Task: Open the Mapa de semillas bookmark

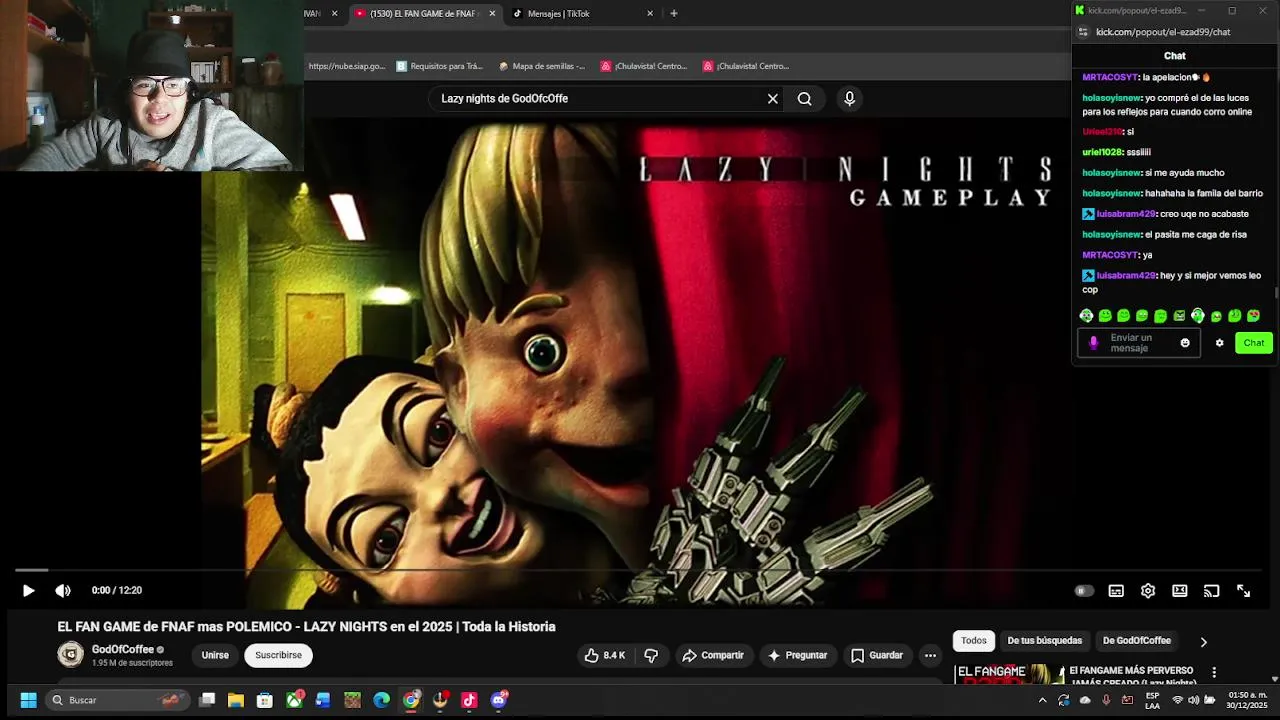Action: point(542,66)
